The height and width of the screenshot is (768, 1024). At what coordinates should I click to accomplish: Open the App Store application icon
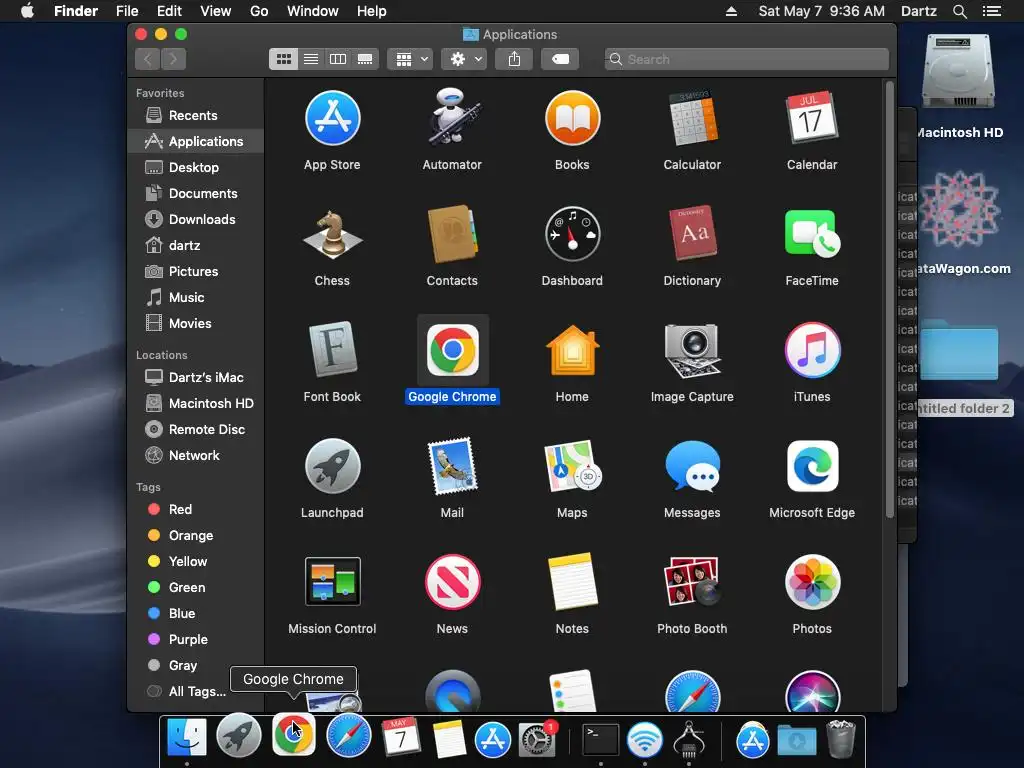pyautogui.click(x=332, y=118)
